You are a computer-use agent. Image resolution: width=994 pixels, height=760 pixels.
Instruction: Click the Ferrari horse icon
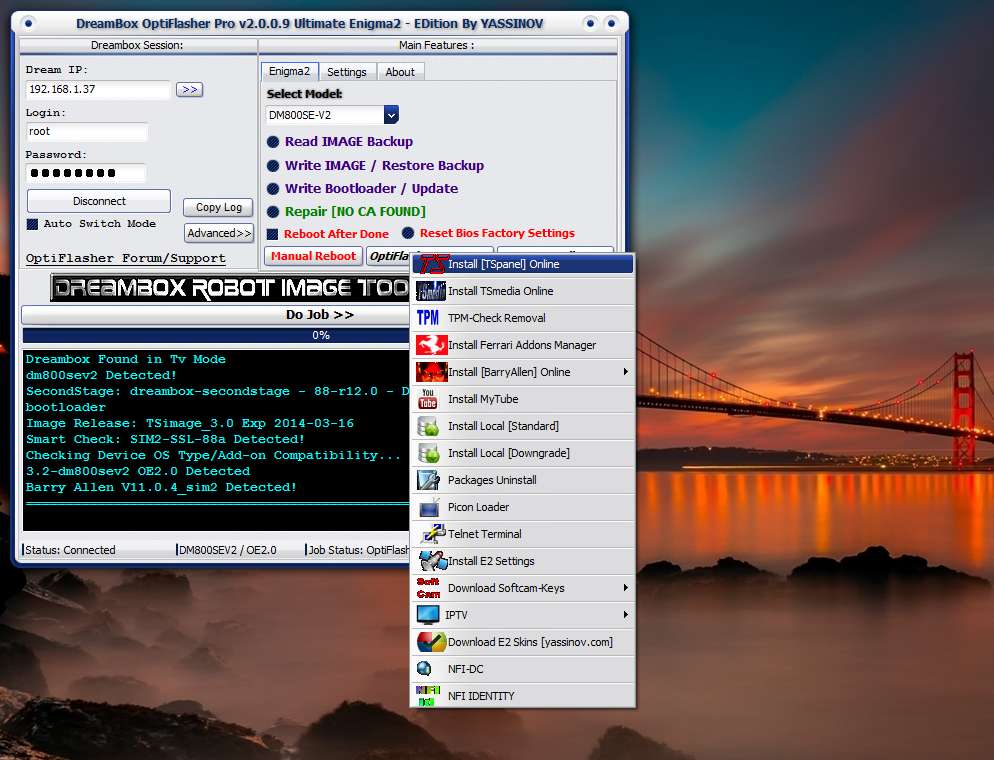point(431,345)
